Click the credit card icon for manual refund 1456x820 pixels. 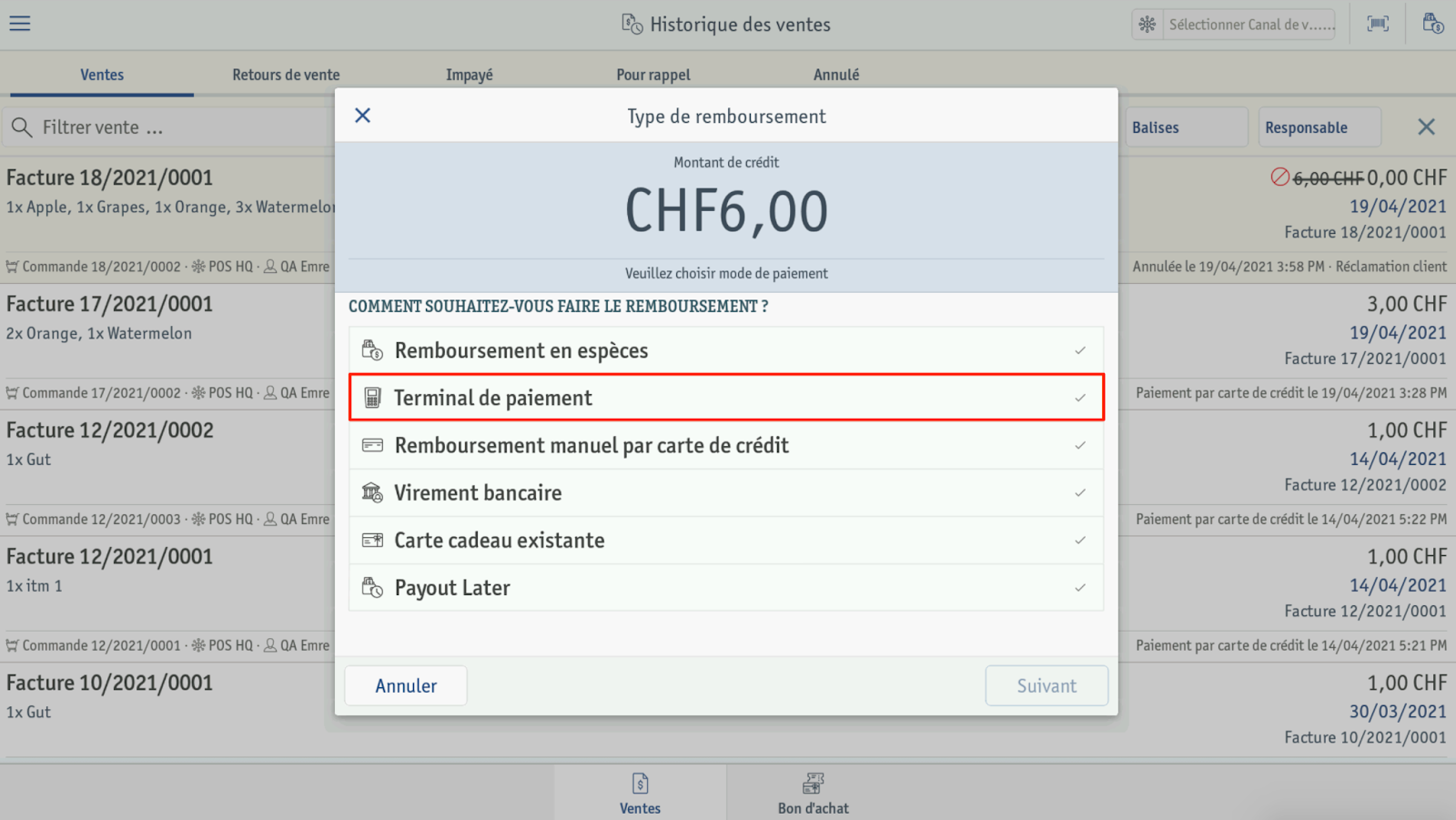pyautogui.click(x=372, y=445)
